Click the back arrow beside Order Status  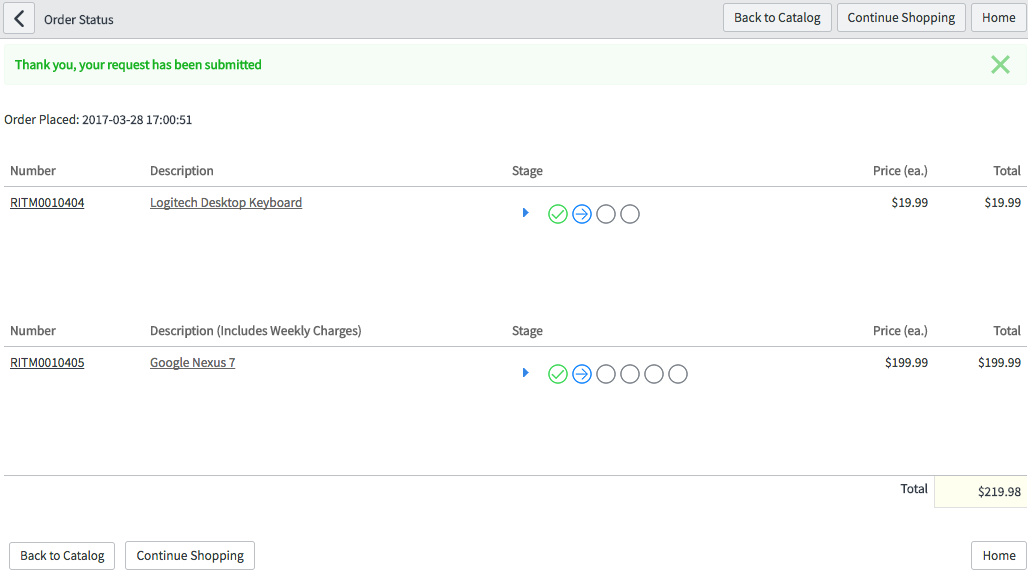tap(19, 19)
